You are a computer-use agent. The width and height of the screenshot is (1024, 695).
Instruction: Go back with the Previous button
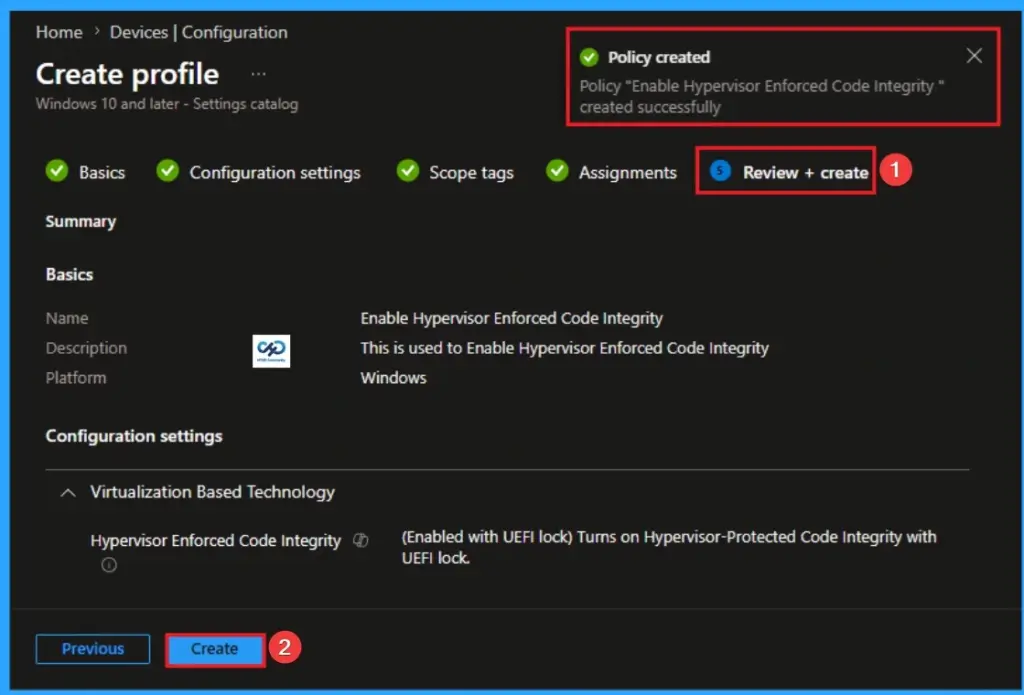pos(93,649)
